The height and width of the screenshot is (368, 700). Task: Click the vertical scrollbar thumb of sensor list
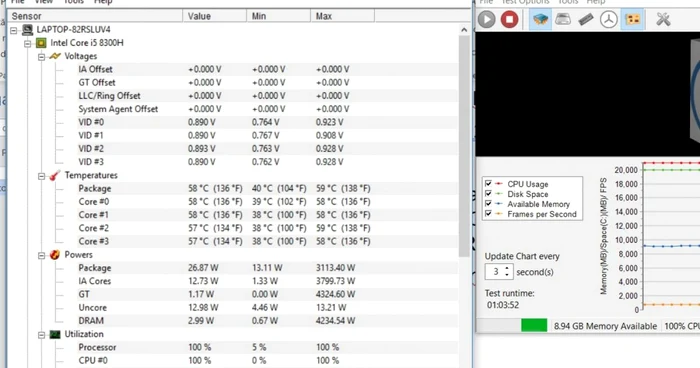[x=464, y=146]
